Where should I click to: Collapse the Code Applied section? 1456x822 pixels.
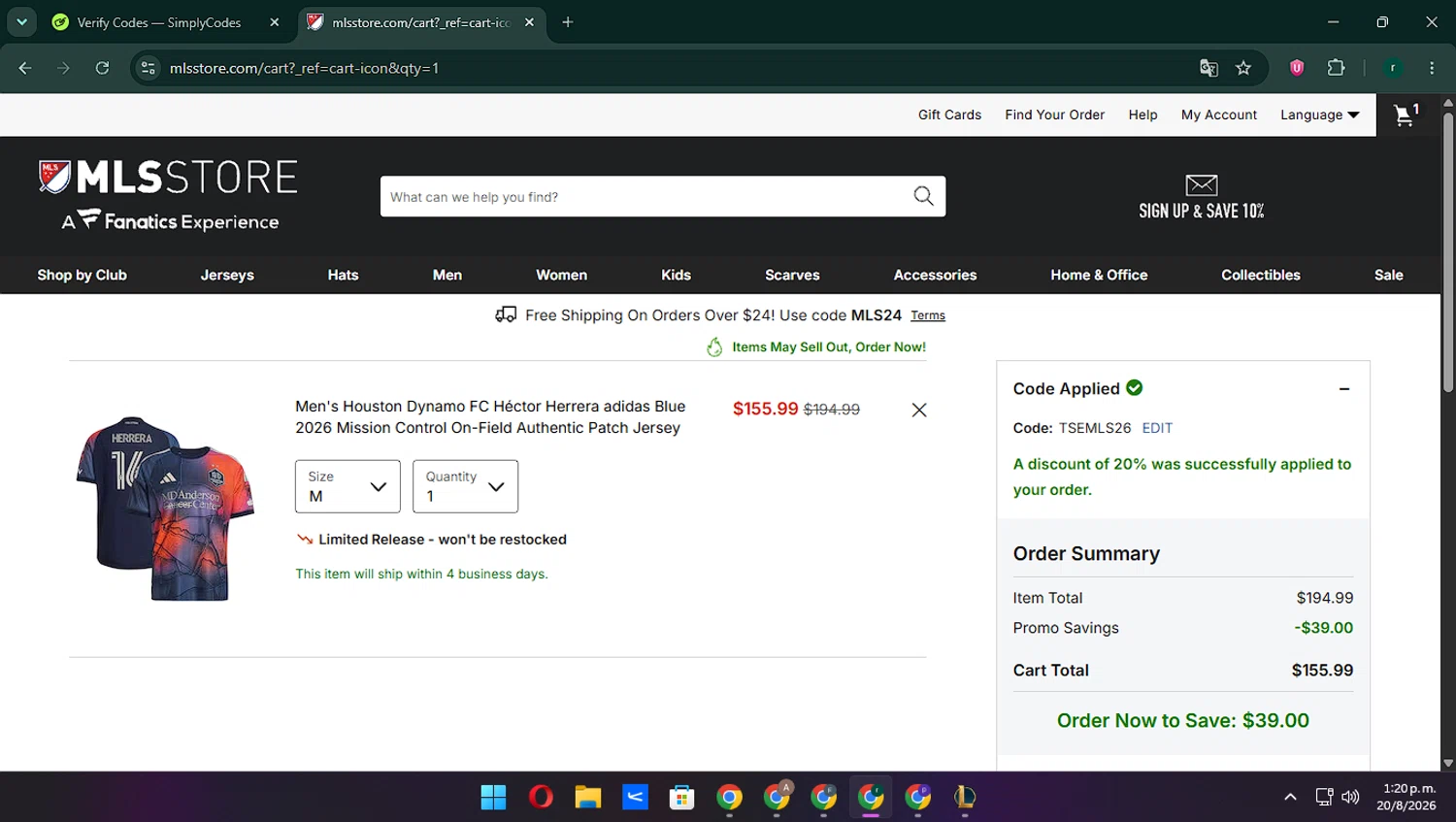1344,389
